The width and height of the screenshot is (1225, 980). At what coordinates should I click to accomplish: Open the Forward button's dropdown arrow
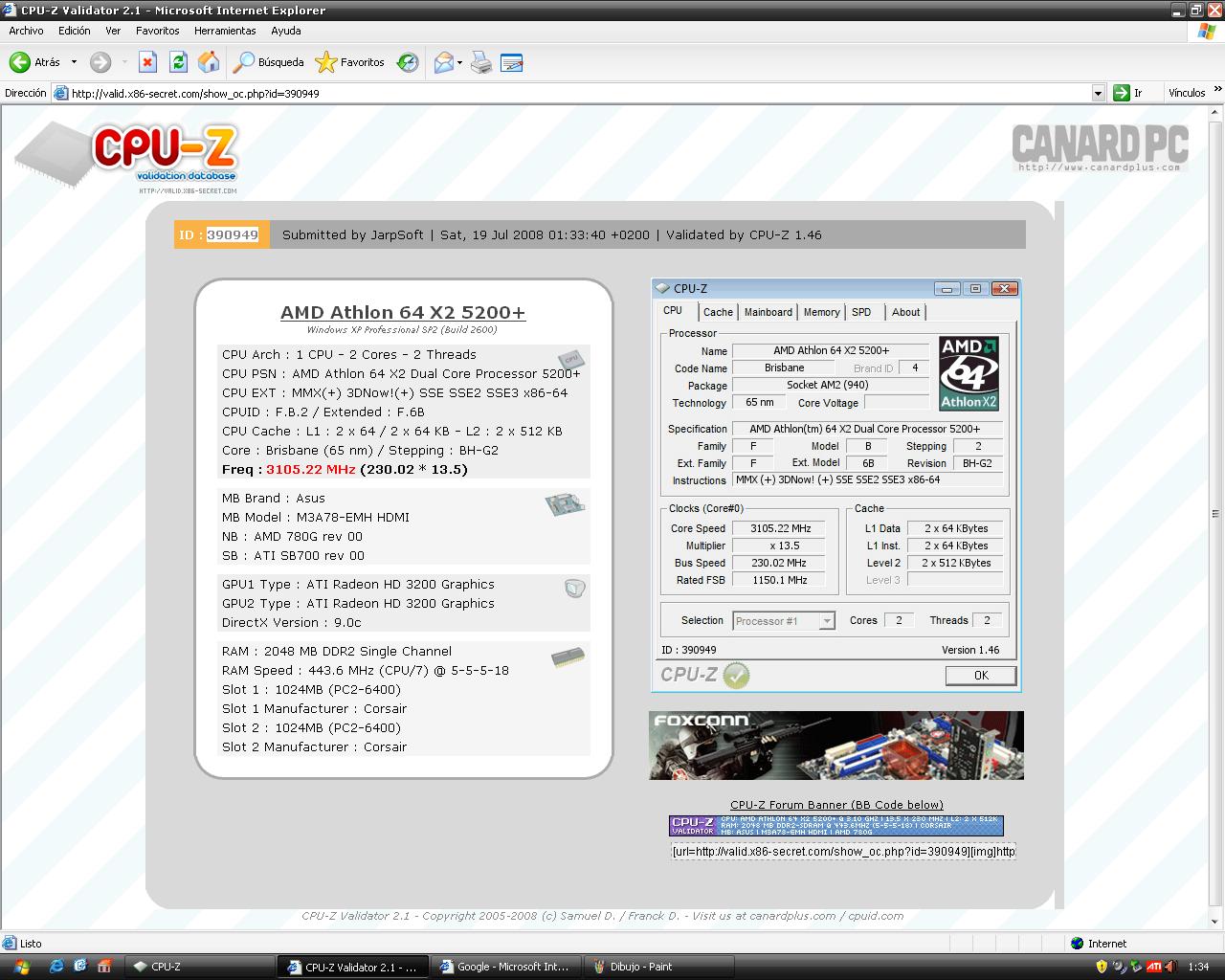click(x=124, y=62)
